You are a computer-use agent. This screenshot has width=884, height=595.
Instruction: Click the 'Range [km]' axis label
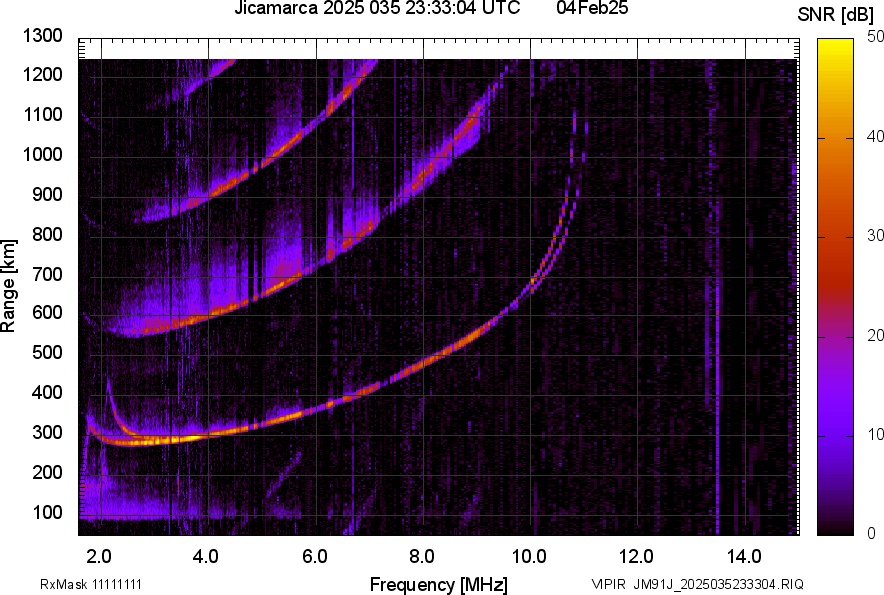point(8,286)
